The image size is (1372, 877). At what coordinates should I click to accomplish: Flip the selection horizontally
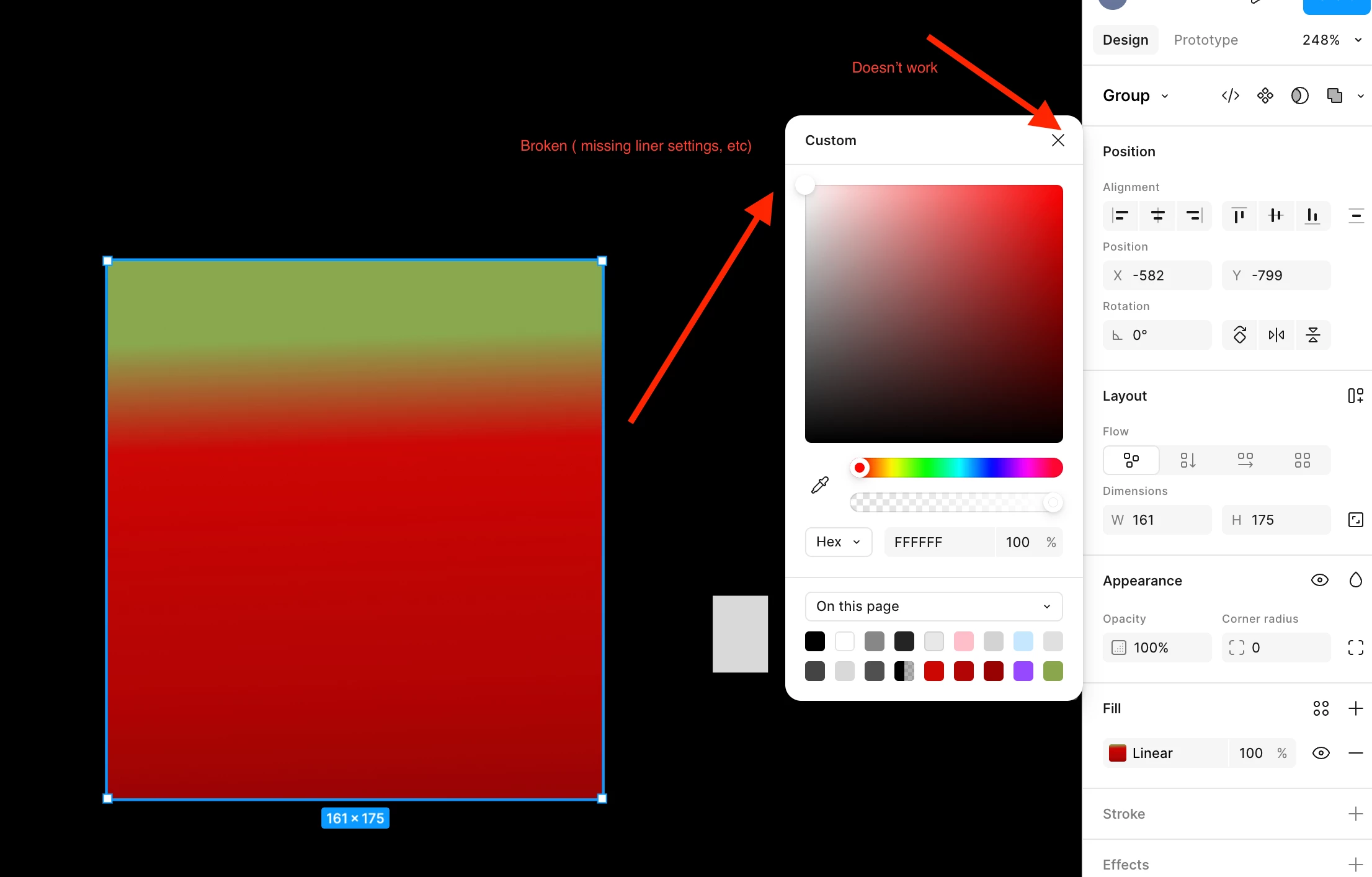(x=1276, y=335)
